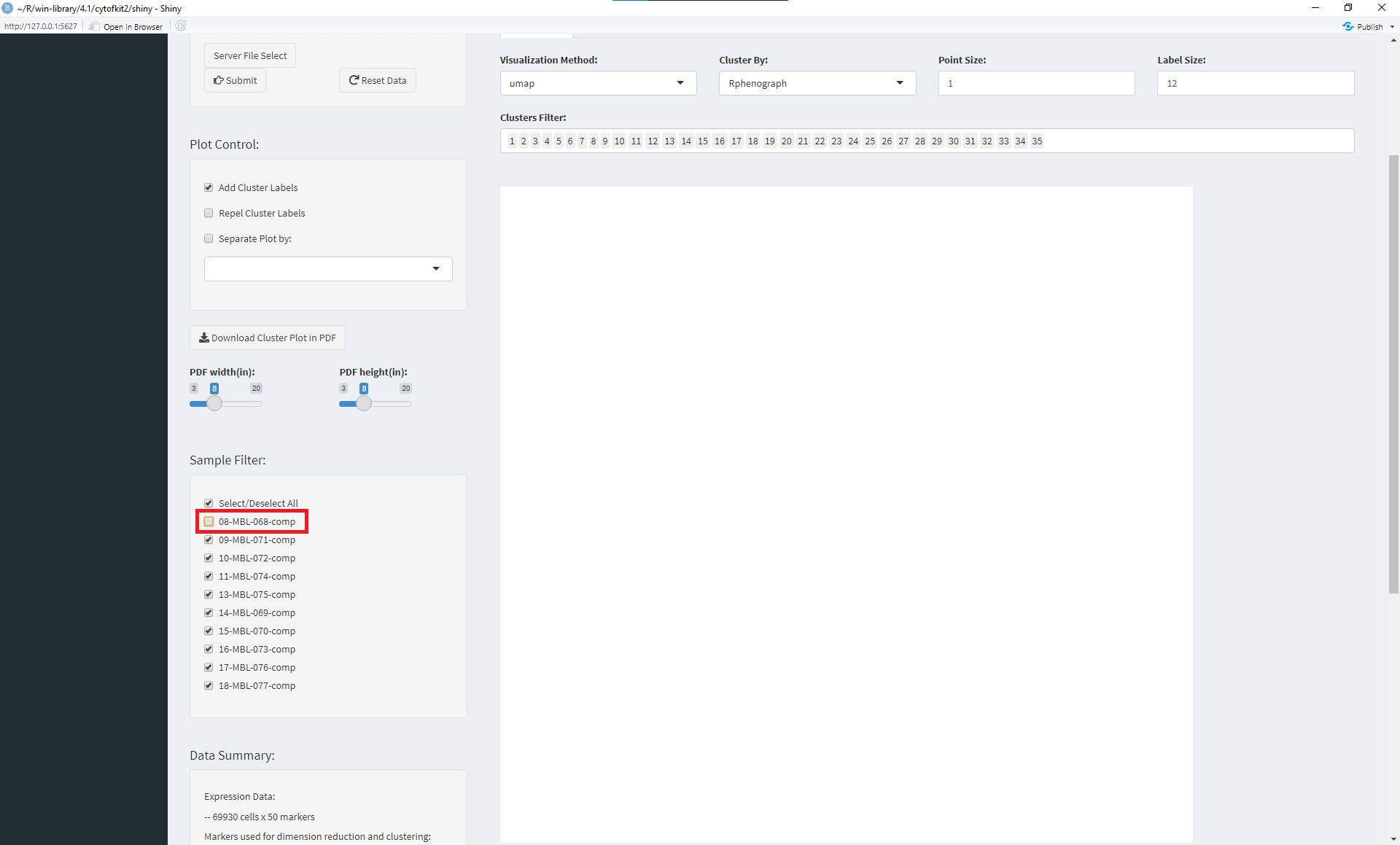1400x845 pixels.
Task: Click the Submit button
Action: (x=235, y=80)
